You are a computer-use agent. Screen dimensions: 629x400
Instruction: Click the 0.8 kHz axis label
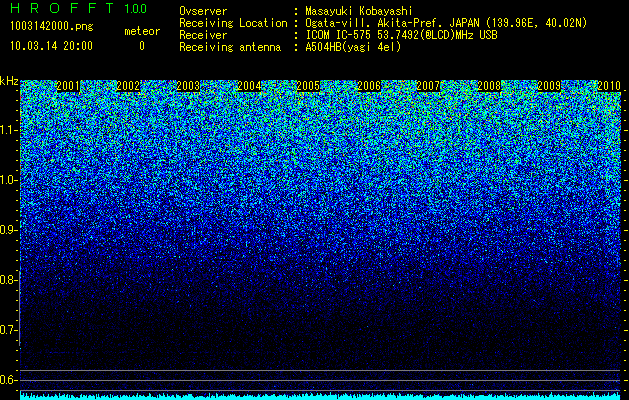(x=8, y=280)
